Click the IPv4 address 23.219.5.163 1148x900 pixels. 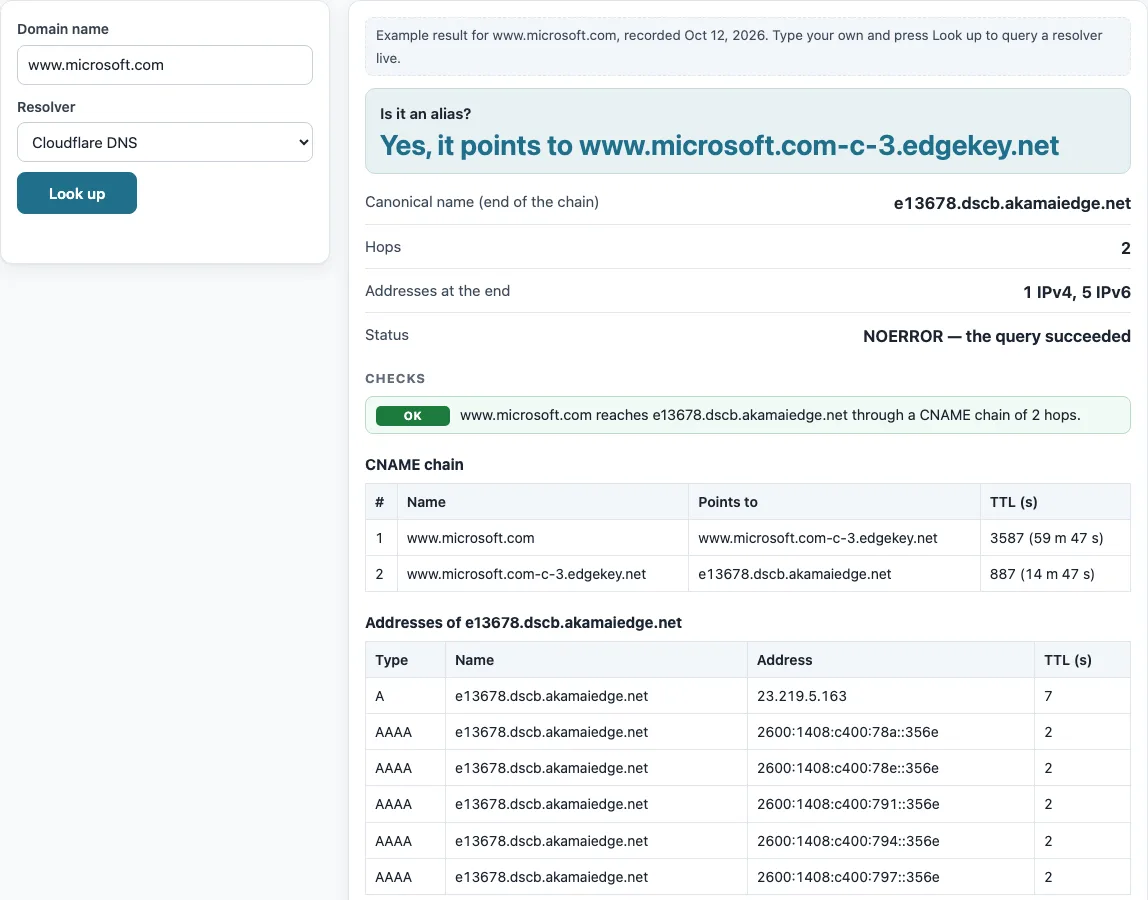point(802,696)
